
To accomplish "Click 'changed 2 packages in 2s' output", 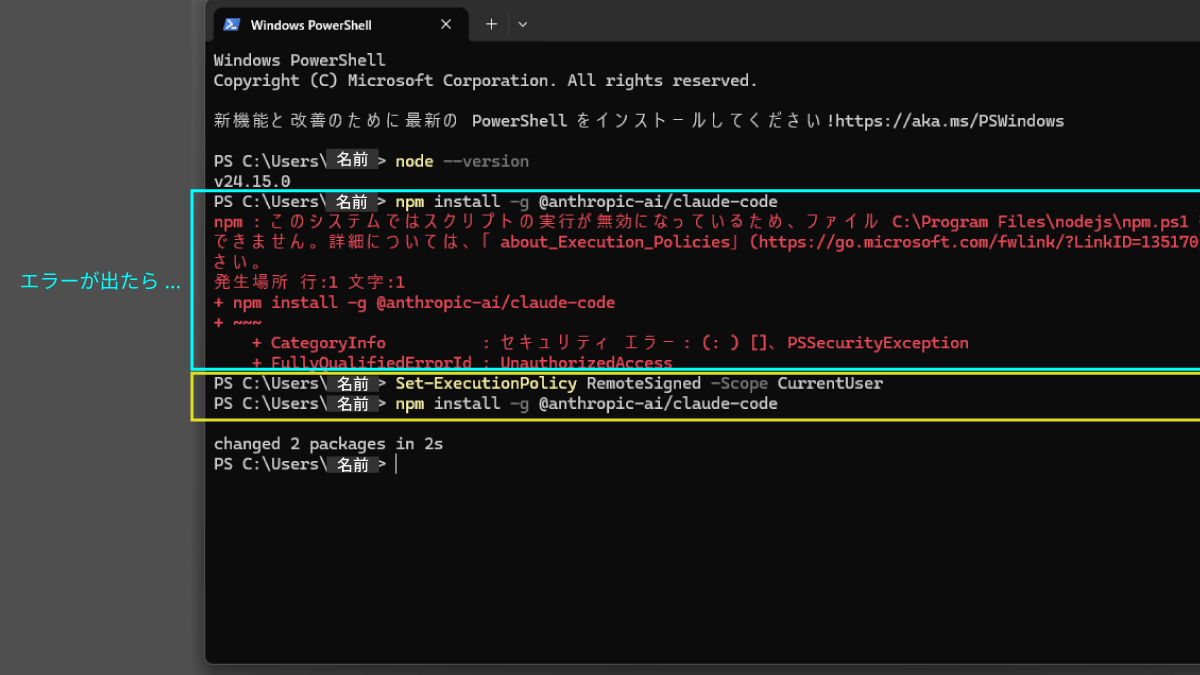I will coord(328,443).
